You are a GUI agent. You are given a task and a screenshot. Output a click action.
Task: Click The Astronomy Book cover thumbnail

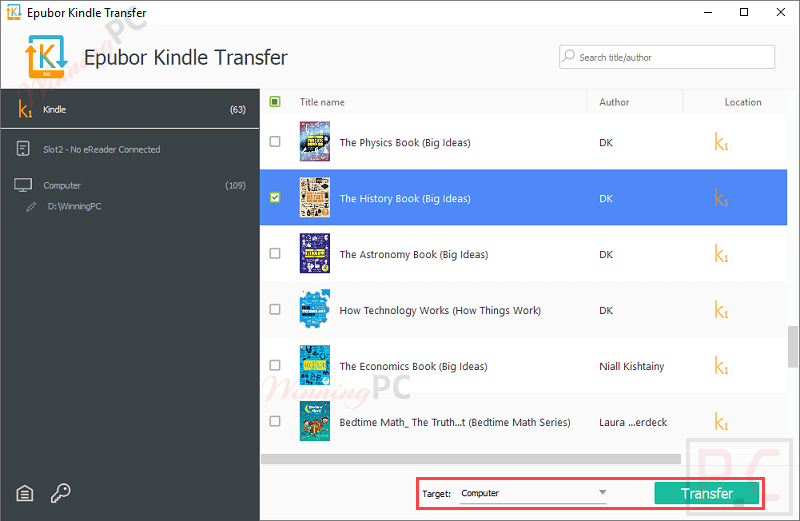click(x=315, y=253)
